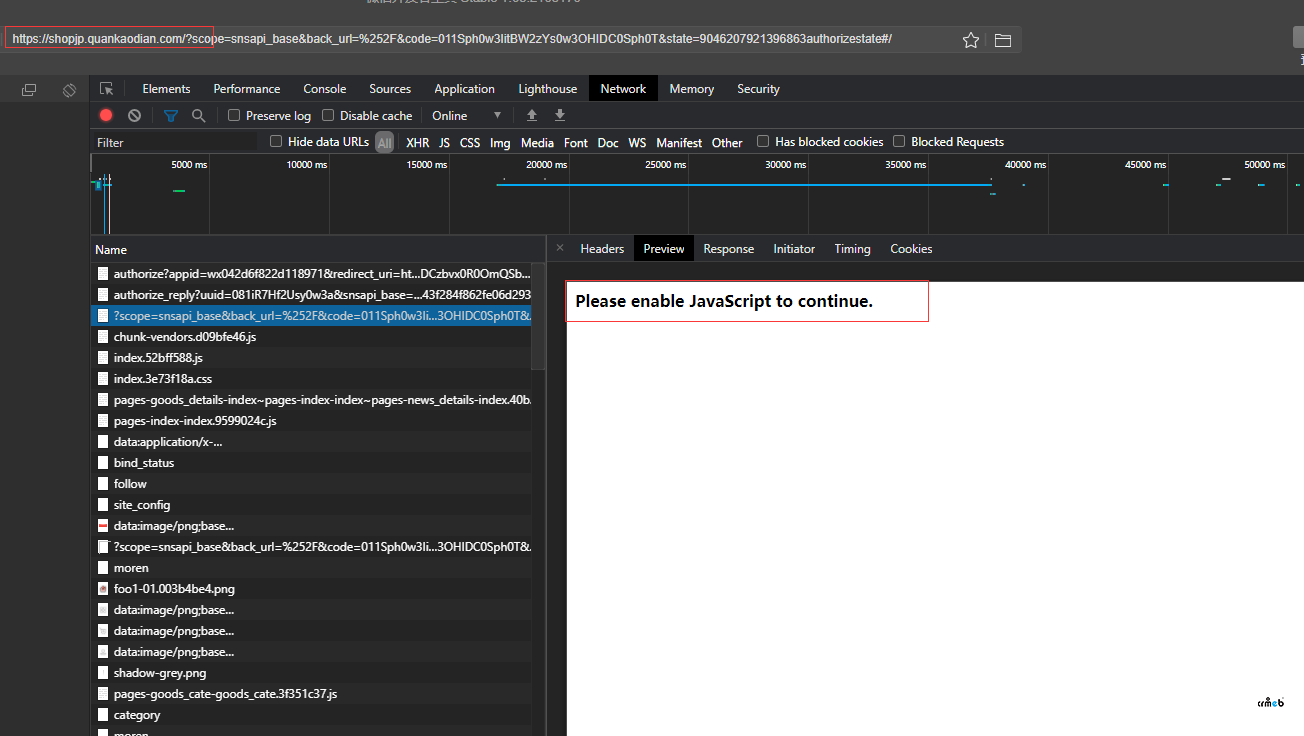Open the Elements panel tab

[x=166, y=89]
